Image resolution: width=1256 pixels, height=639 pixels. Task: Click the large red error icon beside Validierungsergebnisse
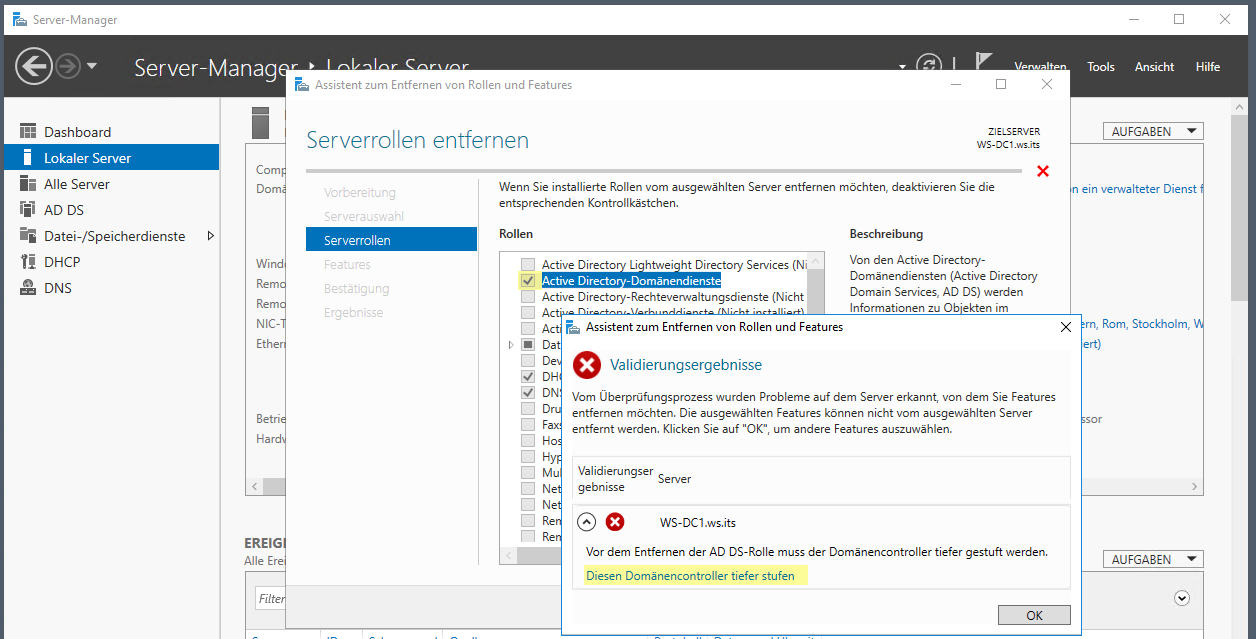click(x=587, y=365)
